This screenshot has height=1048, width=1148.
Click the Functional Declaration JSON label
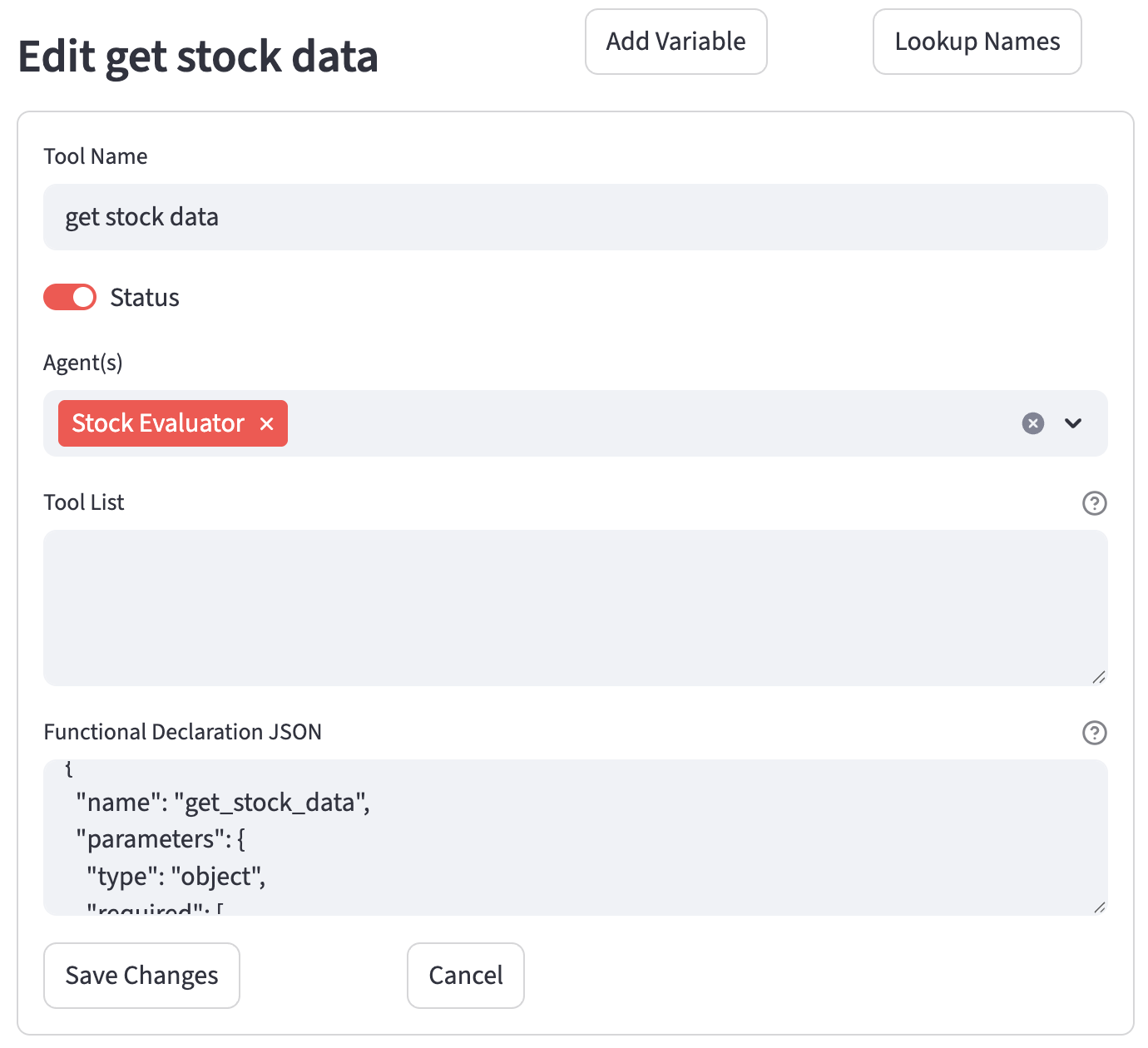click(x=182, y=732)
